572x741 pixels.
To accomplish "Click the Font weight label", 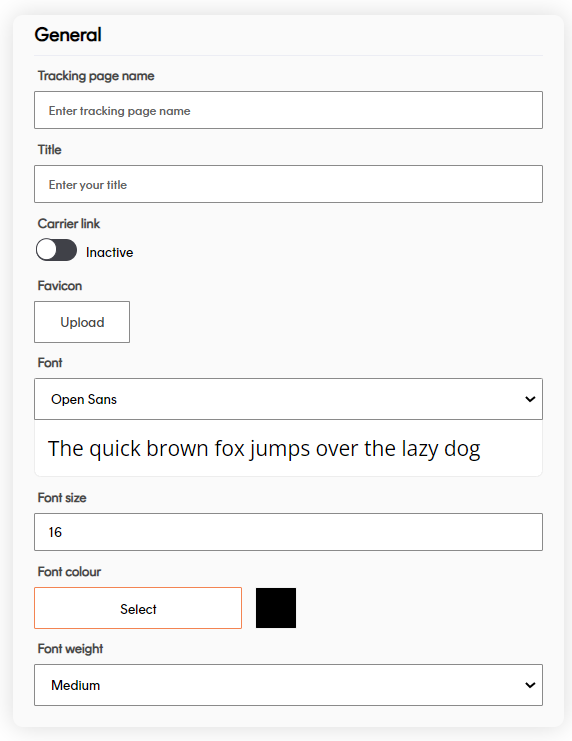I will click(x=70, y=649).
